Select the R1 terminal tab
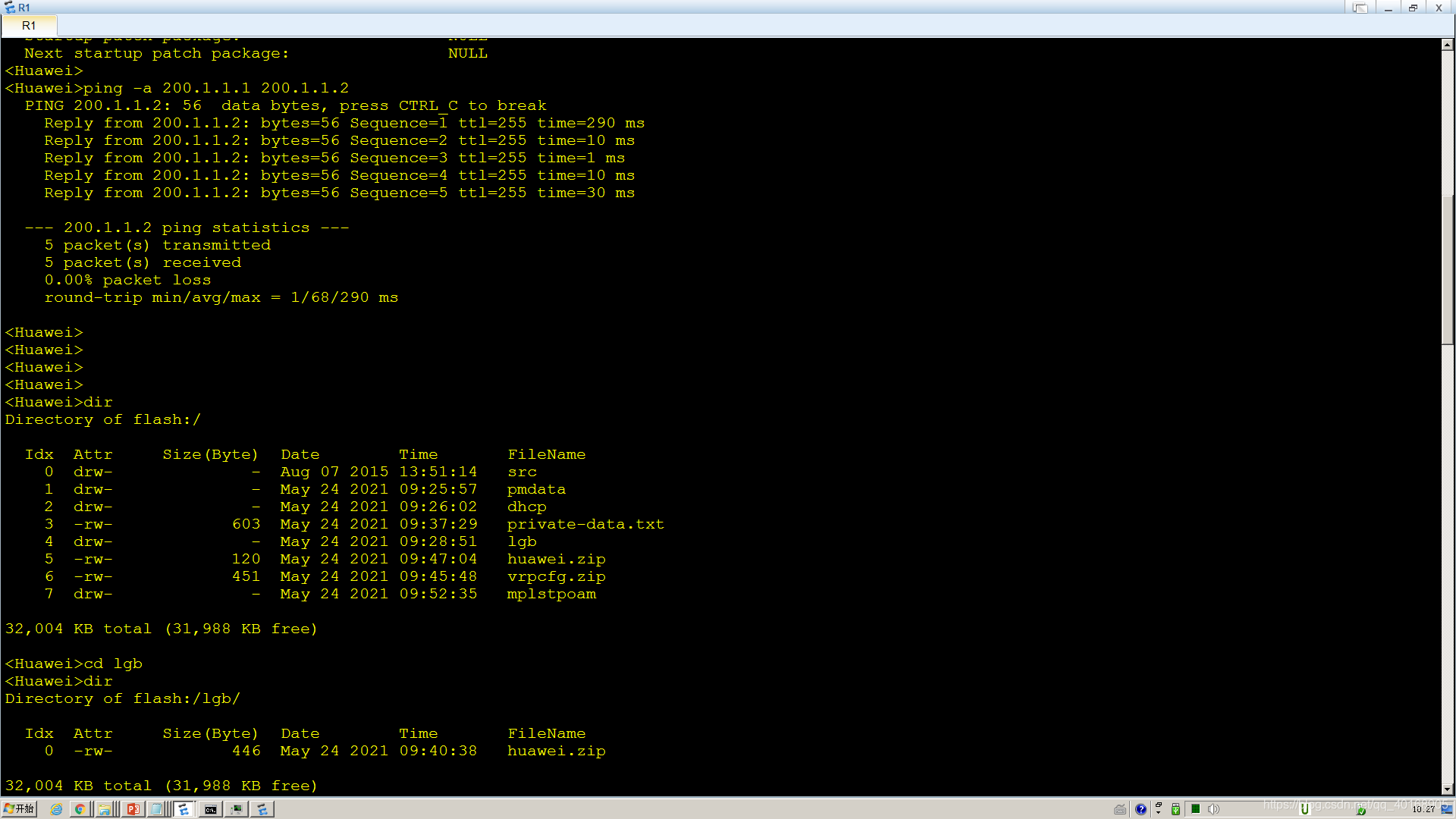 pos(29,26)
